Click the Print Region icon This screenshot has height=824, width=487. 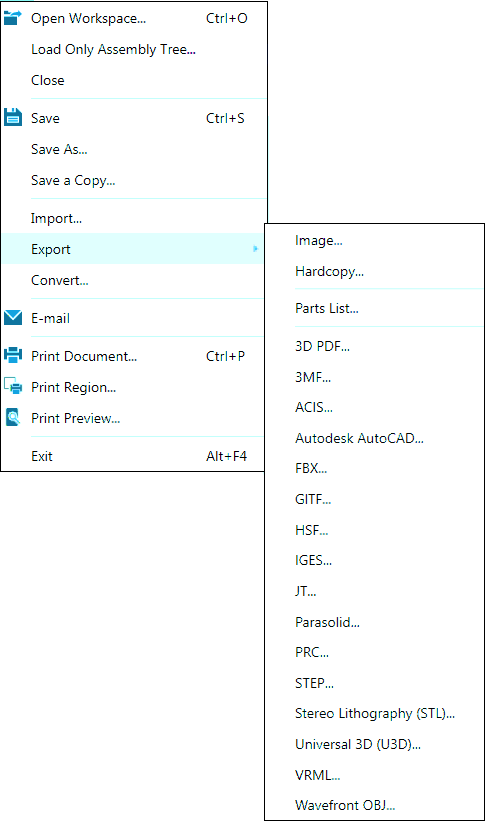13,386
